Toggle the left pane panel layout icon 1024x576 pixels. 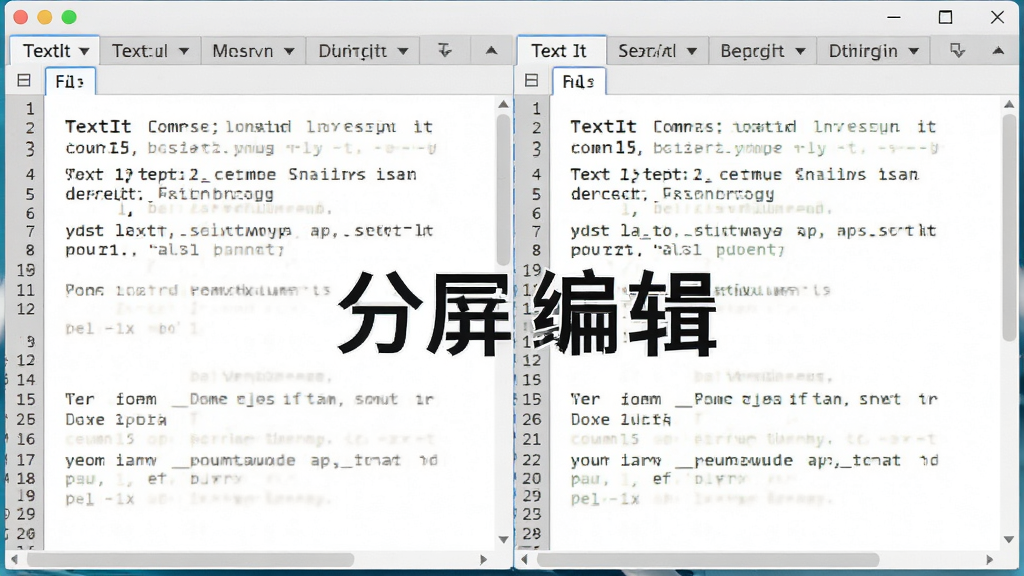24,80
